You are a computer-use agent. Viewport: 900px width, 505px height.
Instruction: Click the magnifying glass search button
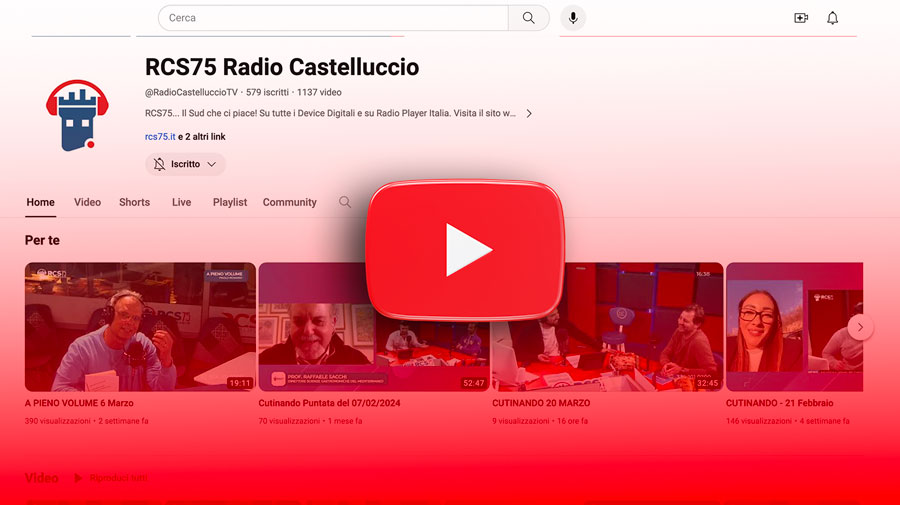(529, 18)
